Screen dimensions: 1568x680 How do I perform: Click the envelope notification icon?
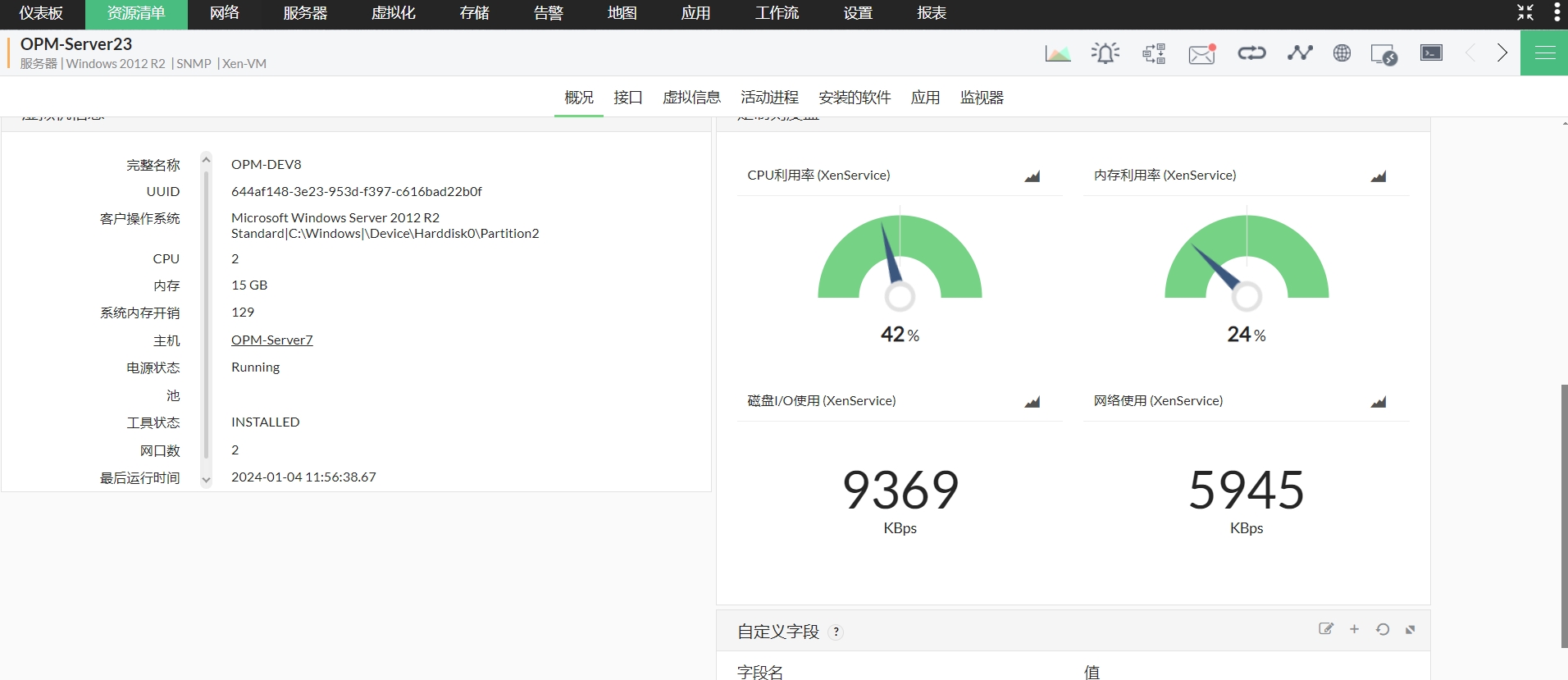1201,54
